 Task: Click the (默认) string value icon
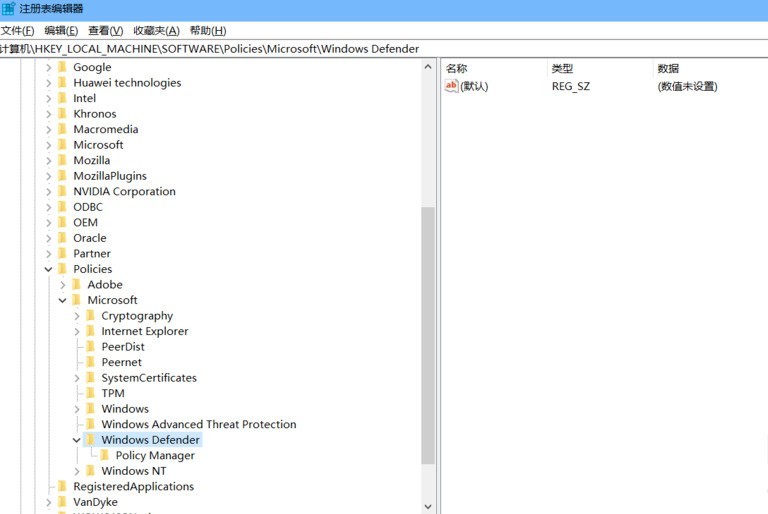(451, 86)
